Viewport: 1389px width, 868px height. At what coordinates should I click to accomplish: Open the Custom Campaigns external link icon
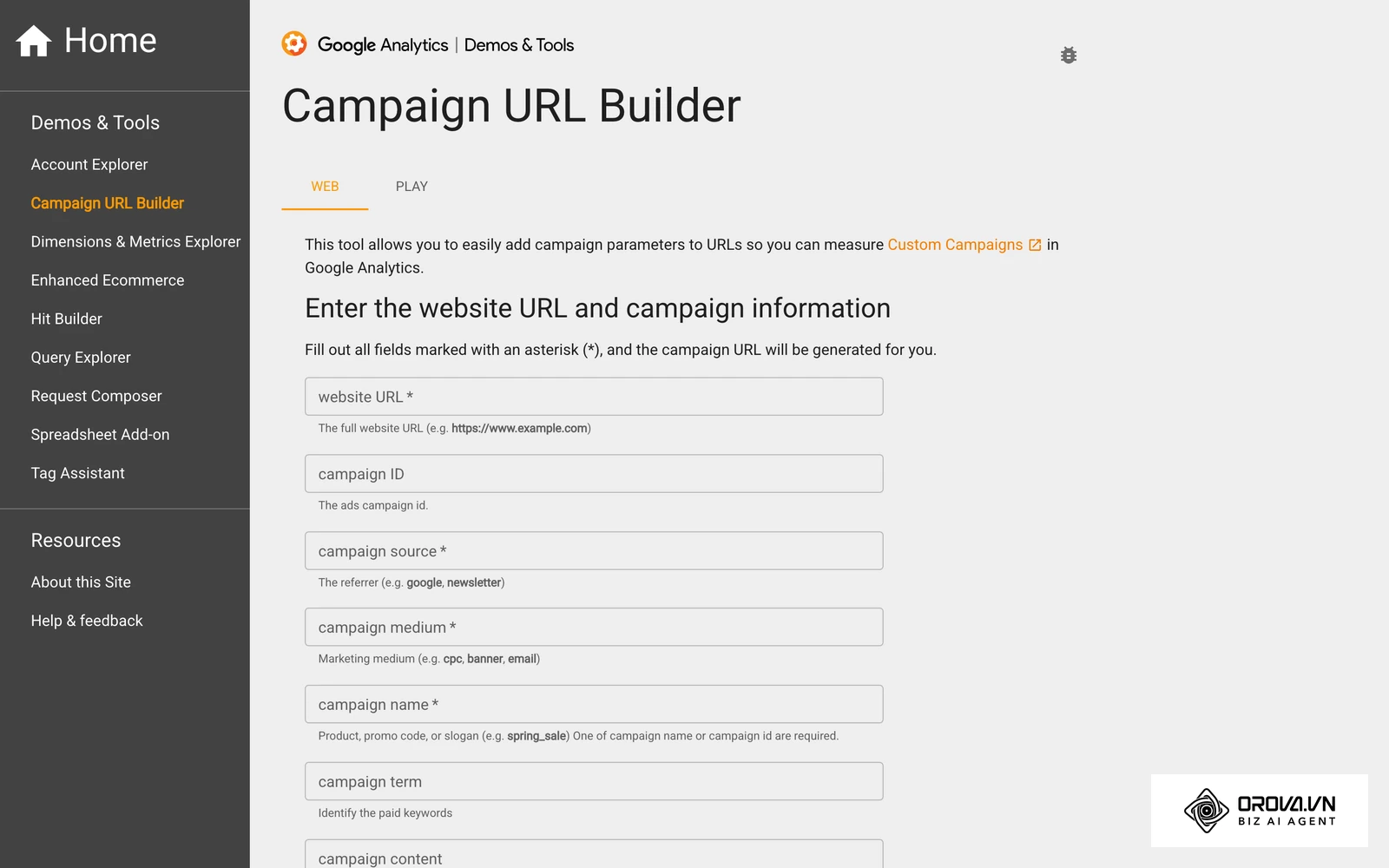pos(1035,245)
